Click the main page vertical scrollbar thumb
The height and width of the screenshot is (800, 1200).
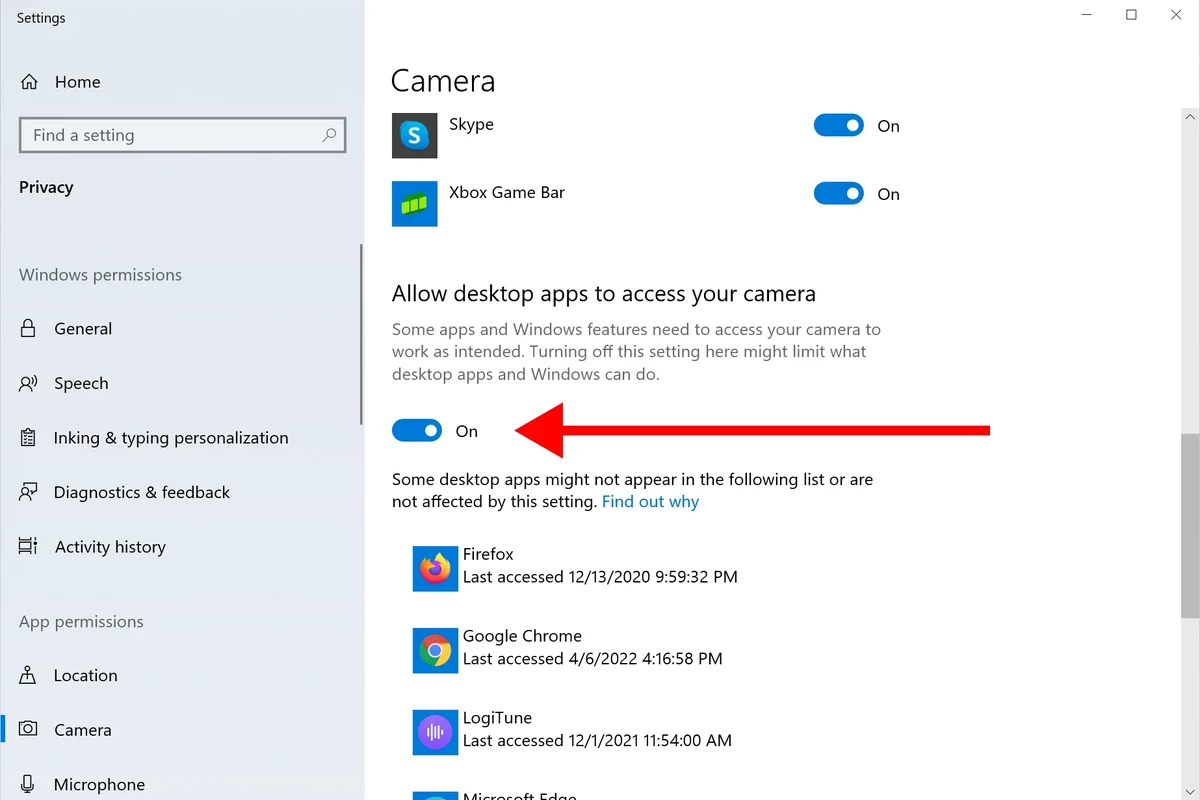(1190, 527)
